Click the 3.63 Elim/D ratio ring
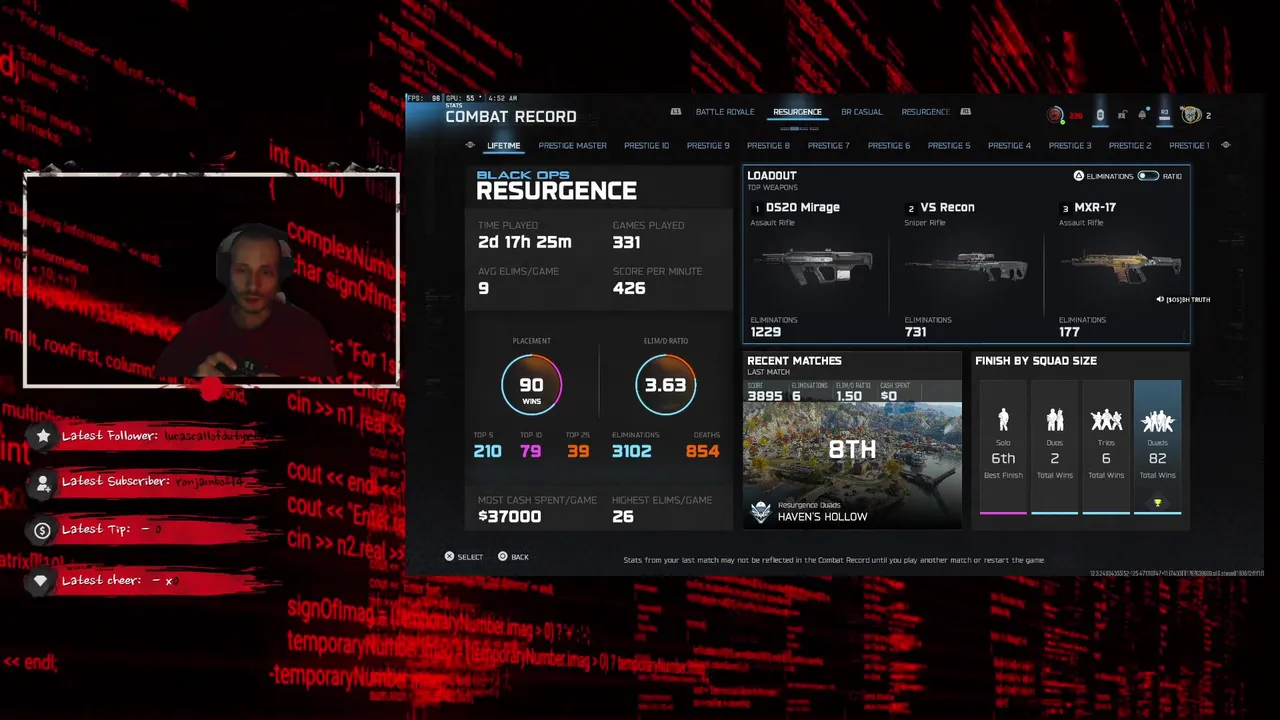1280x720 pixels. (665, 385)
